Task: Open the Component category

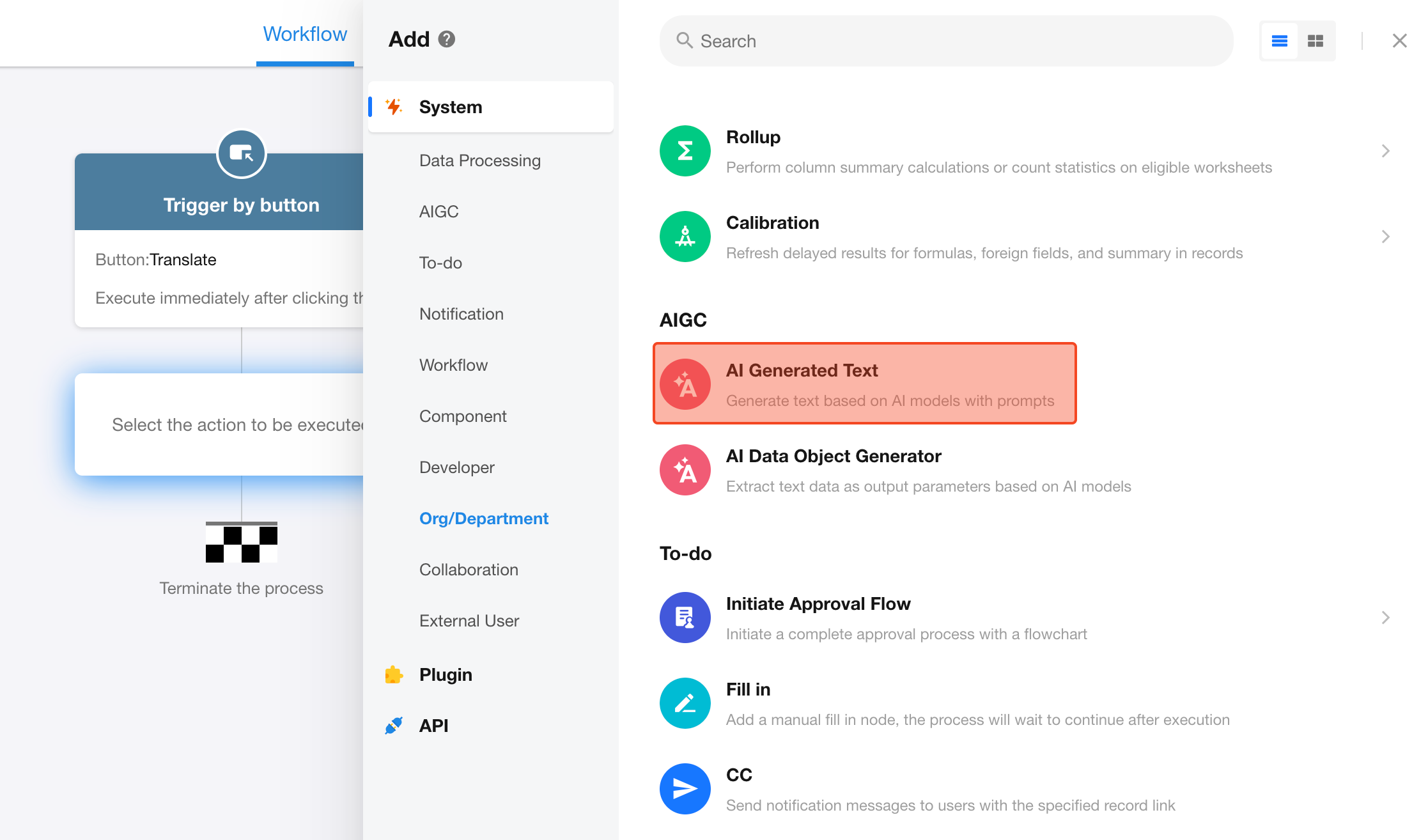Action: pos(463,416)
